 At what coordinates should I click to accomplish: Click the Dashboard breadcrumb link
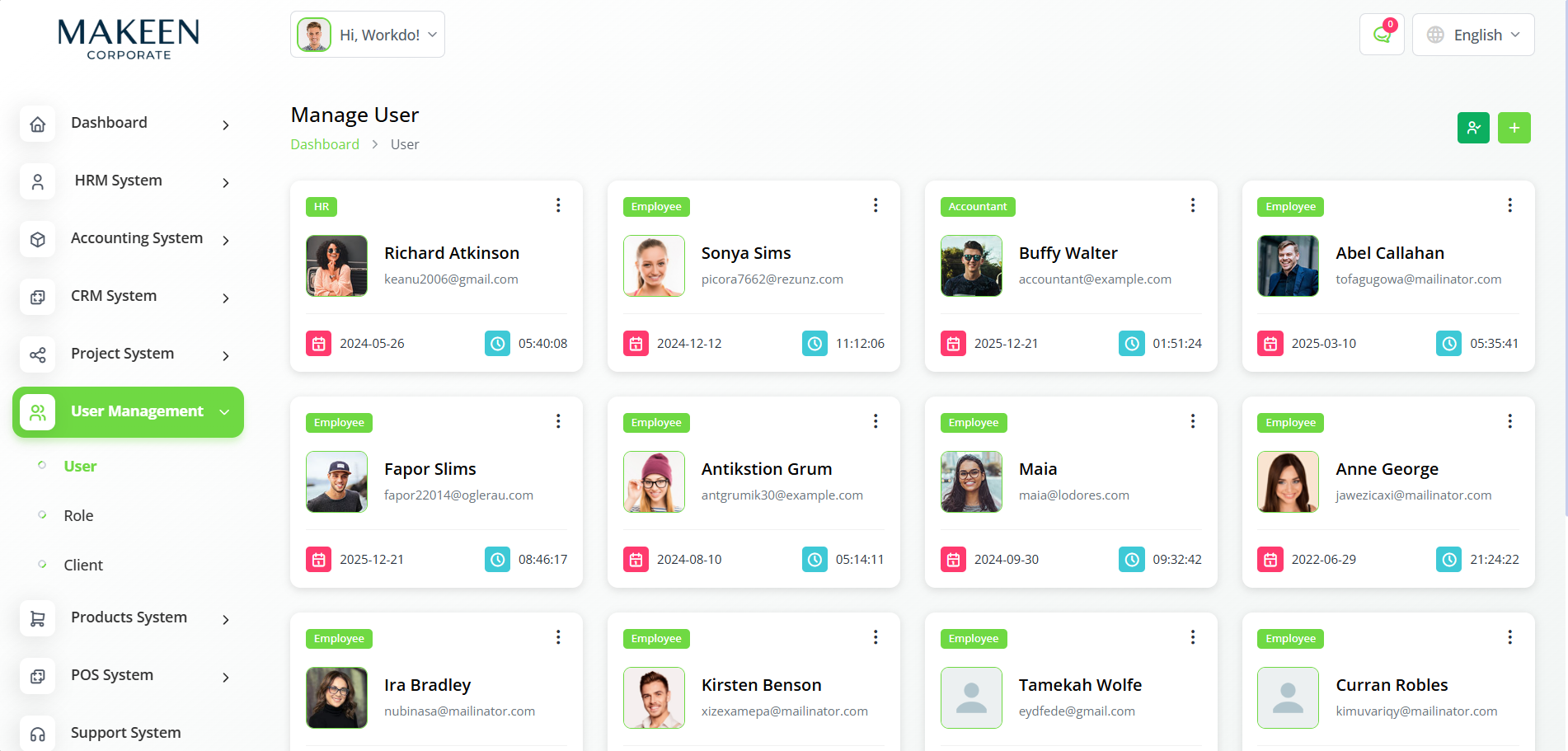325,144
